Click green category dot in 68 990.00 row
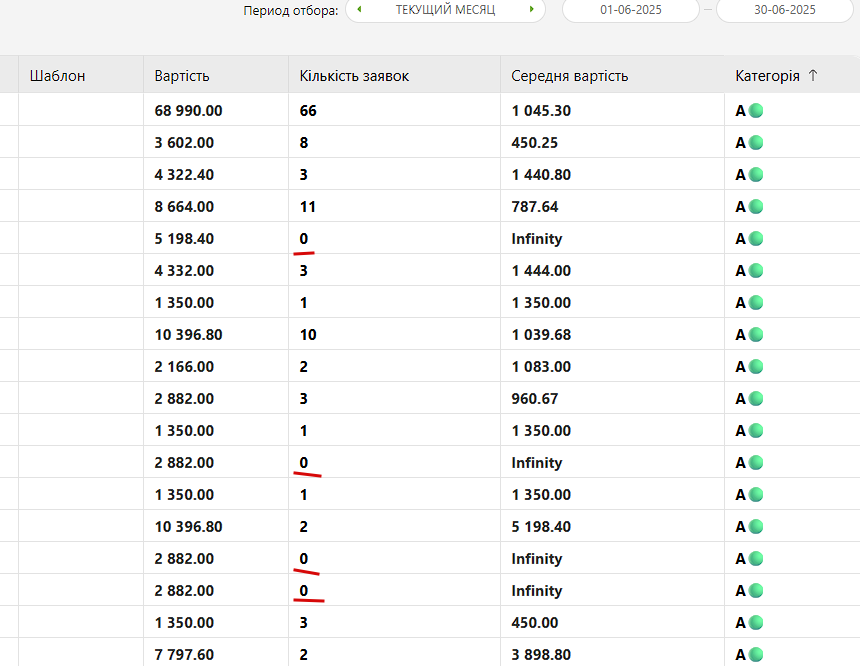Viewport: 860px width, 666px height. point(756,111)
